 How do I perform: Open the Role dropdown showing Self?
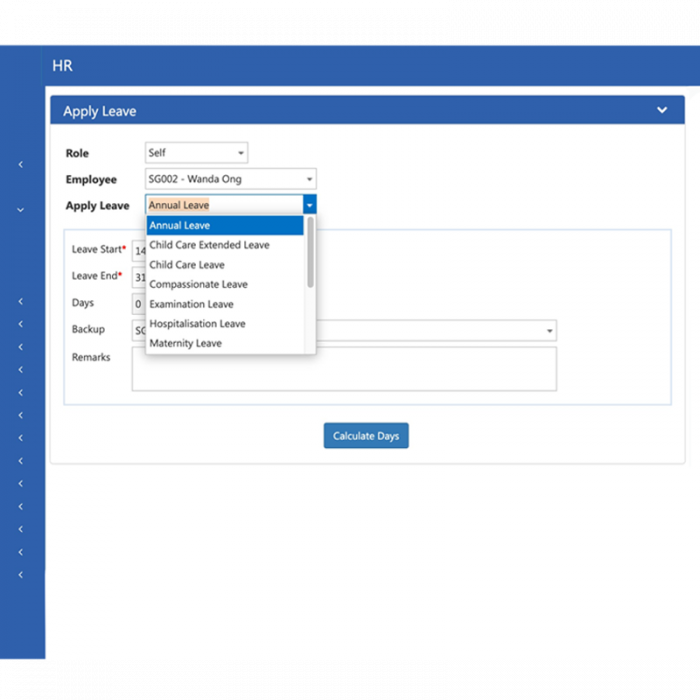click(x=196, y=153)
